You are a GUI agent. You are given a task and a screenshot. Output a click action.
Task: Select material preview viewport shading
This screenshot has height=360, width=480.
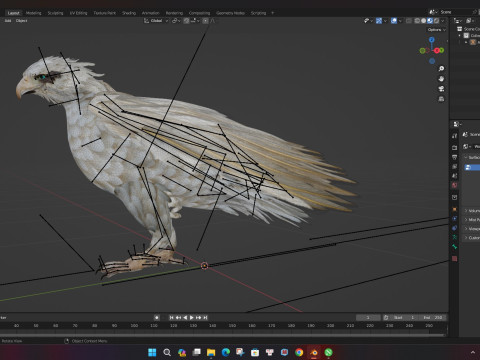(x=430, y=21)
